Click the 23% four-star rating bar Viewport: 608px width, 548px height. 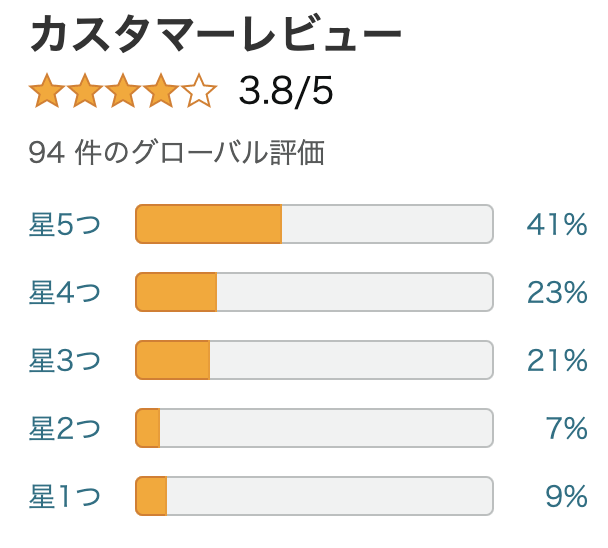[x=314, y=292]
